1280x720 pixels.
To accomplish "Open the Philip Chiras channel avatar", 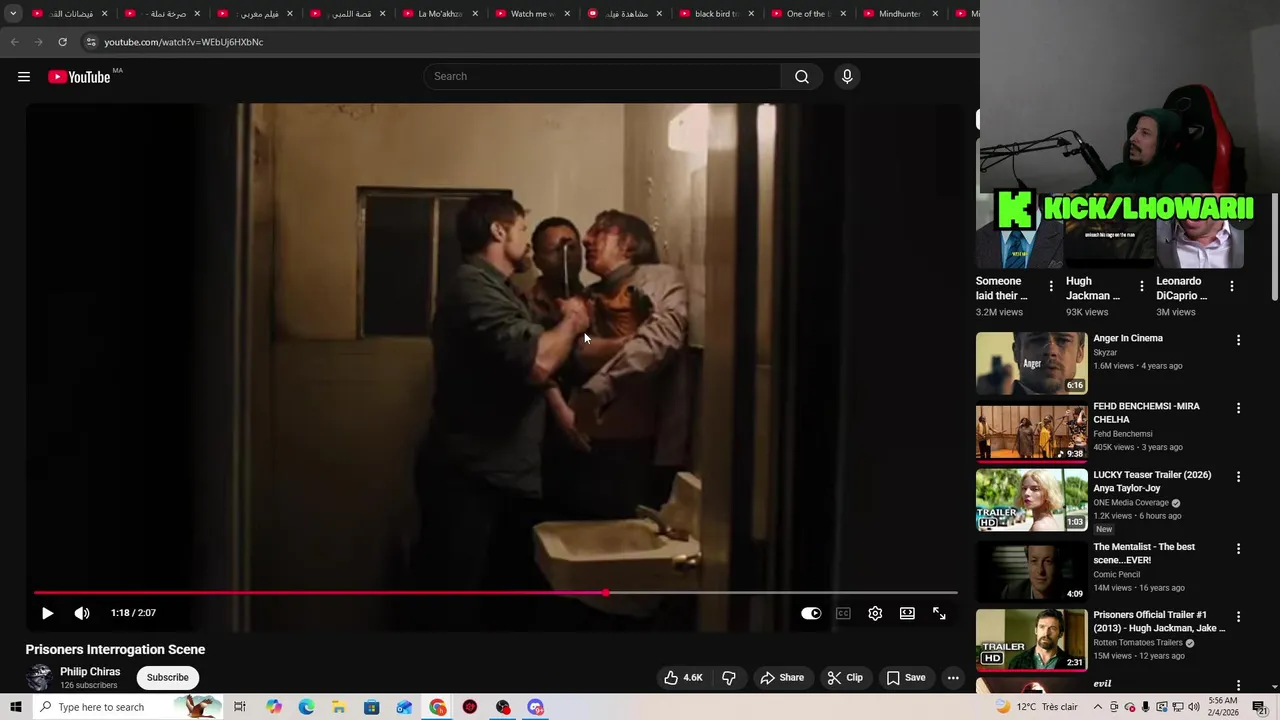I will [x=40, y=677].
